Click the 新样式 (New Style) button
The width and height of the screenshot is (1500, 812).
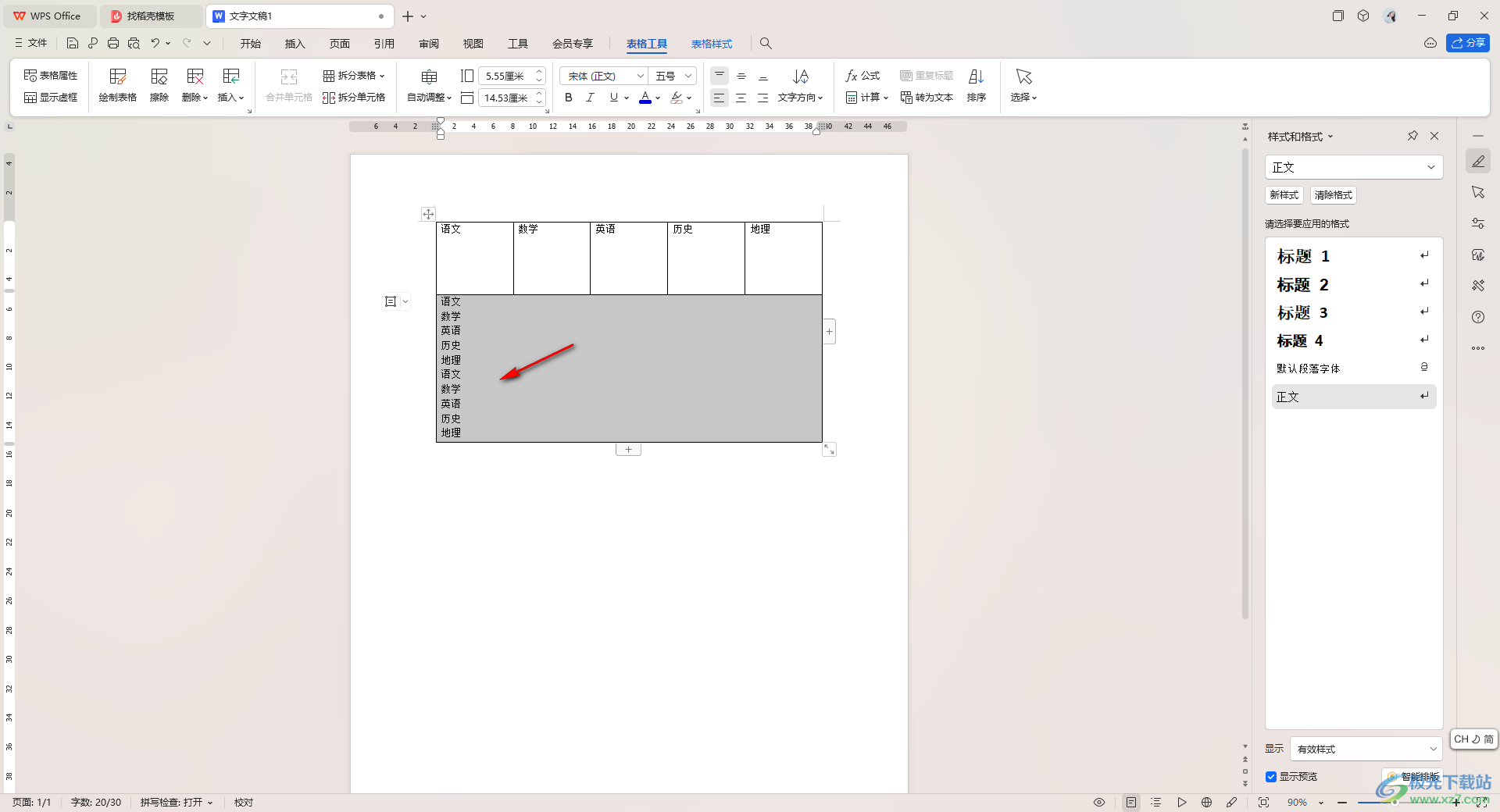pos(1284,195)
